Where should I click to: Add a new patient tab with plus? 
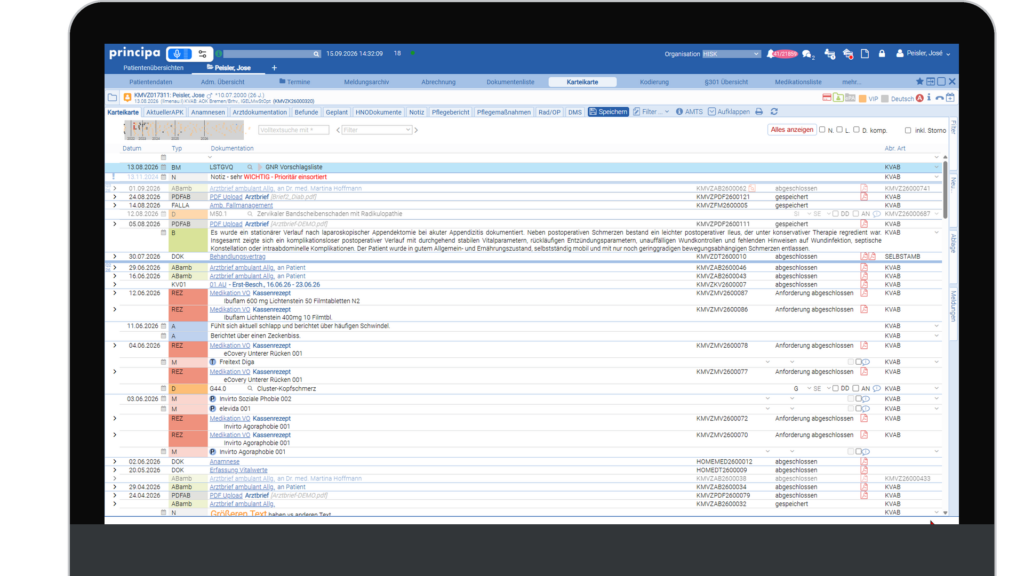coord(274,68)
